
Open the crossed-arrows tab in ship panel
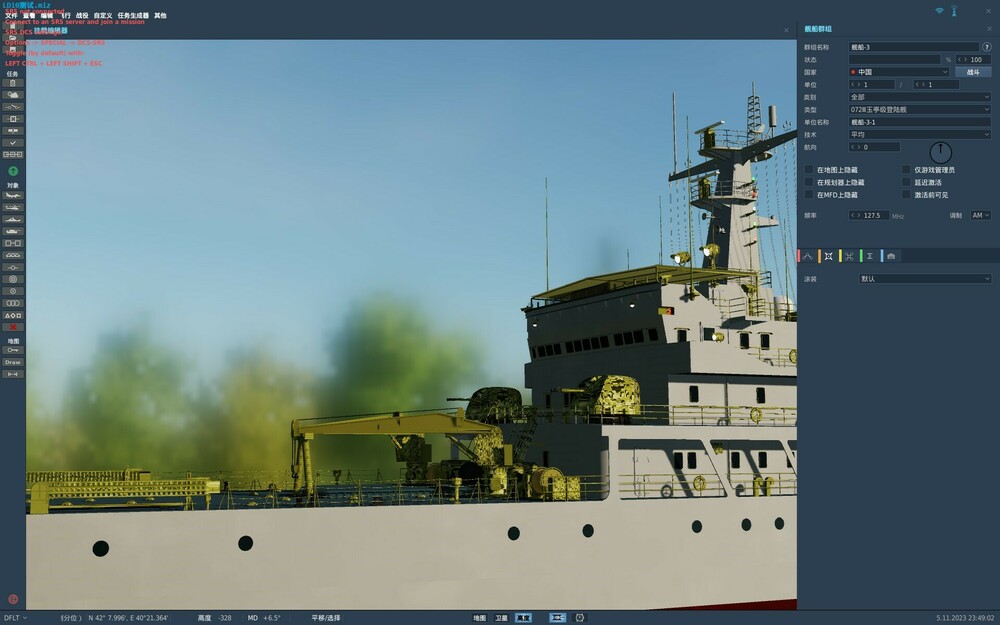coord(828,256)
